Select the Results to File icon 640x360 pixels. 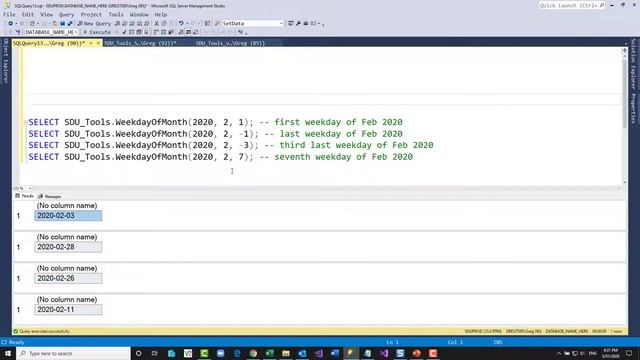196,32
